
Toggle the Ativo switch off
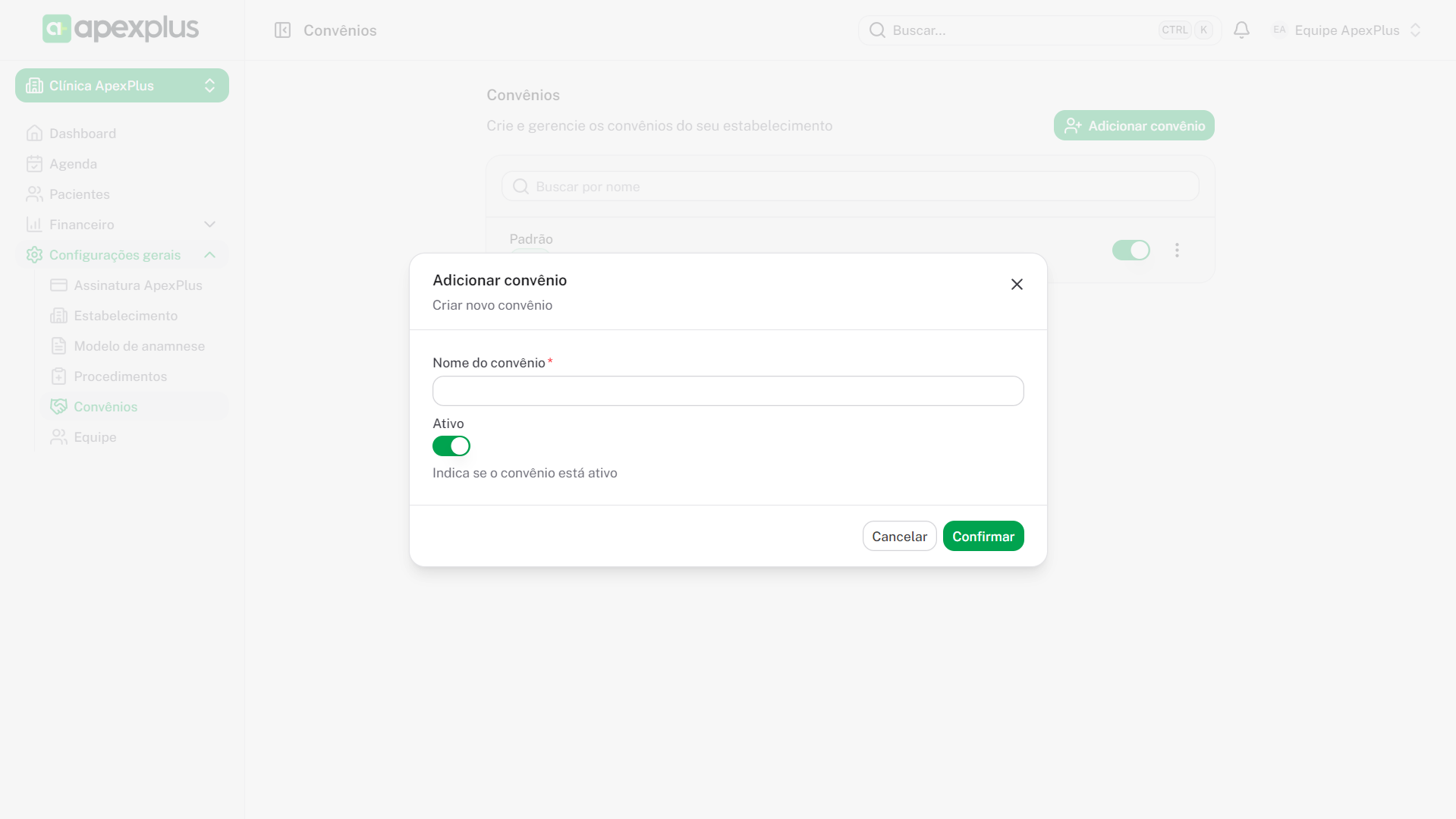point(451,446)
